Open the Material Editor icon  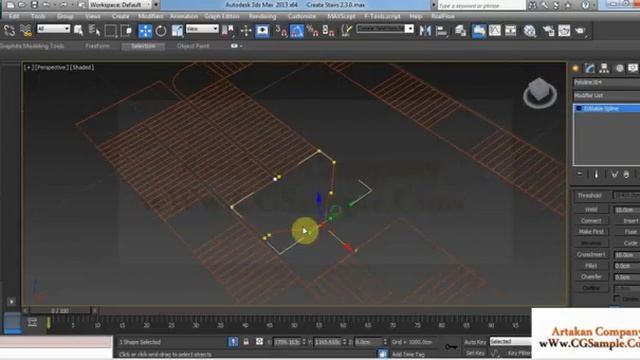[529, 31]
